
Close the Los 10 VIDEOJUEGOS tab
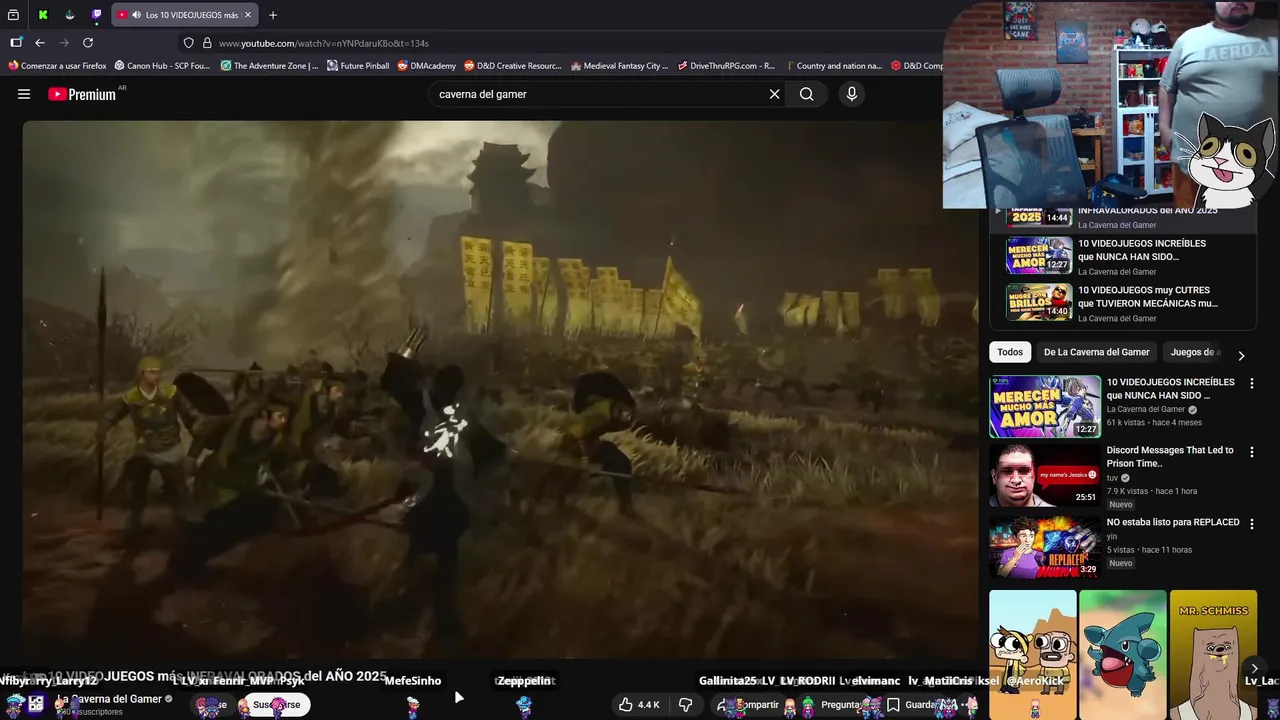248,15
